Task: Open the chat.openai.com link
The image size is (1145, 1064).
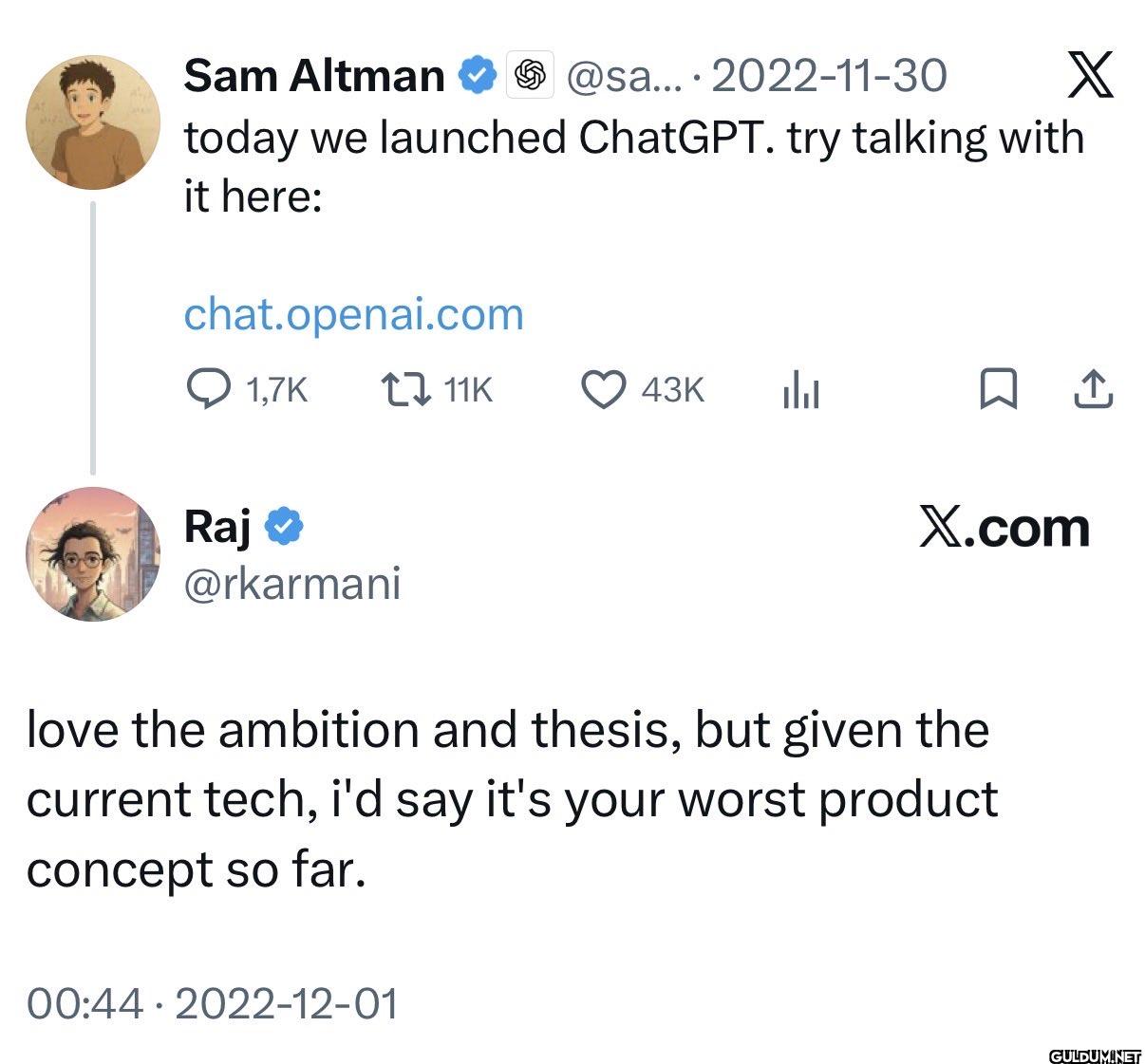Action: [x=353, y=315]
